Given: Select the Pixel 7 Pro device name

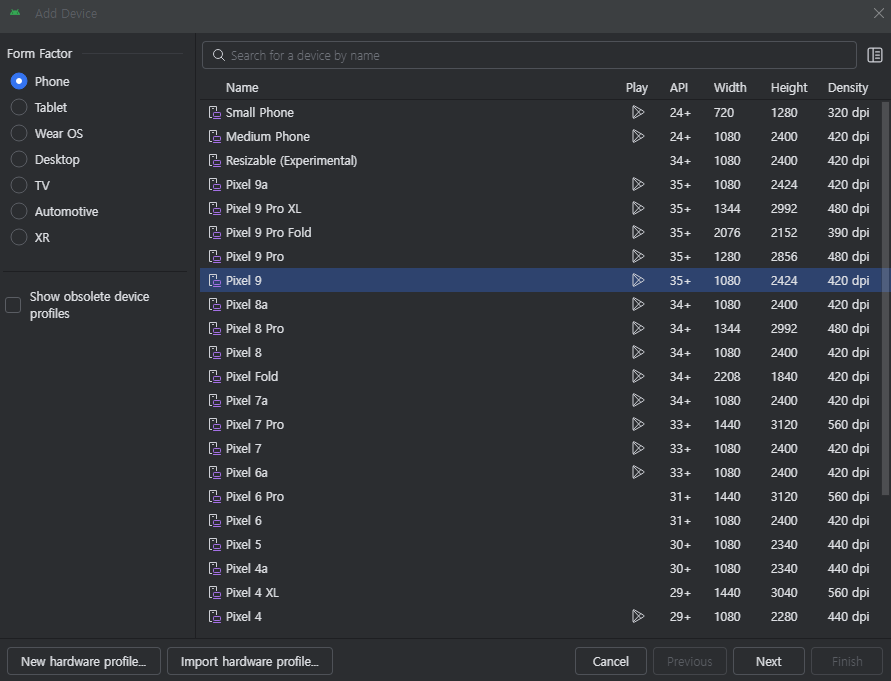Looking at the screenshot, I should [255, 424].
